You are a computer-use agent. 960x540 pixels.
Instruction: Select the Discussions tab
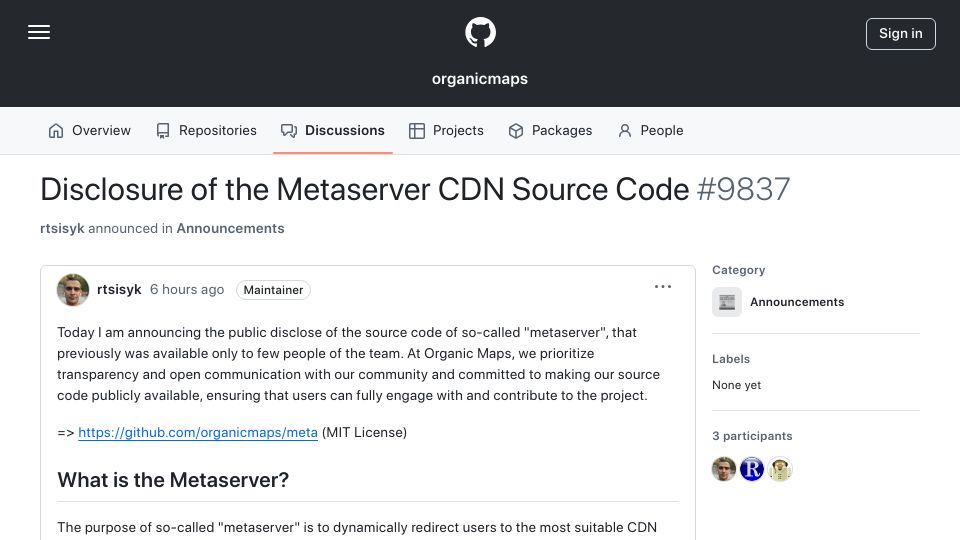coord(333,130)
